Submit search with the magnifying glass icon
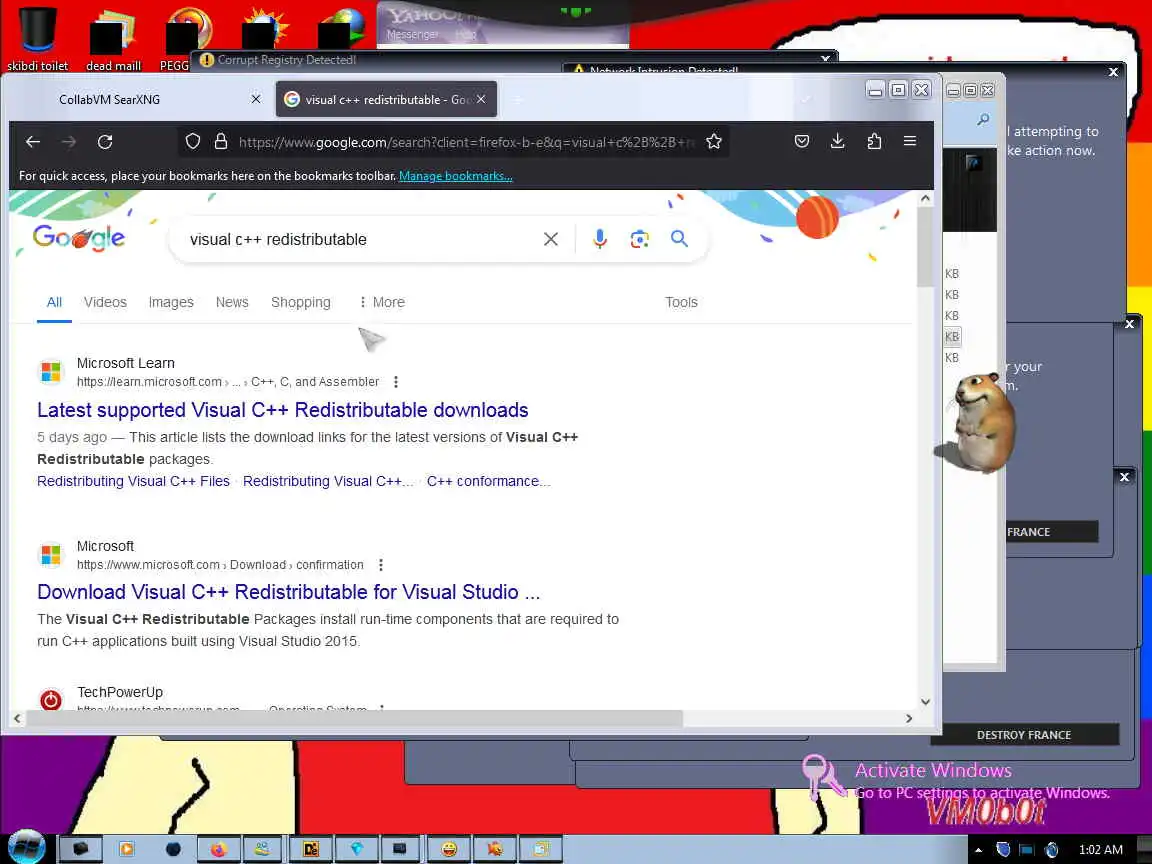The width and height of the screenshot is (1152, 864). (x=679, y=239)
